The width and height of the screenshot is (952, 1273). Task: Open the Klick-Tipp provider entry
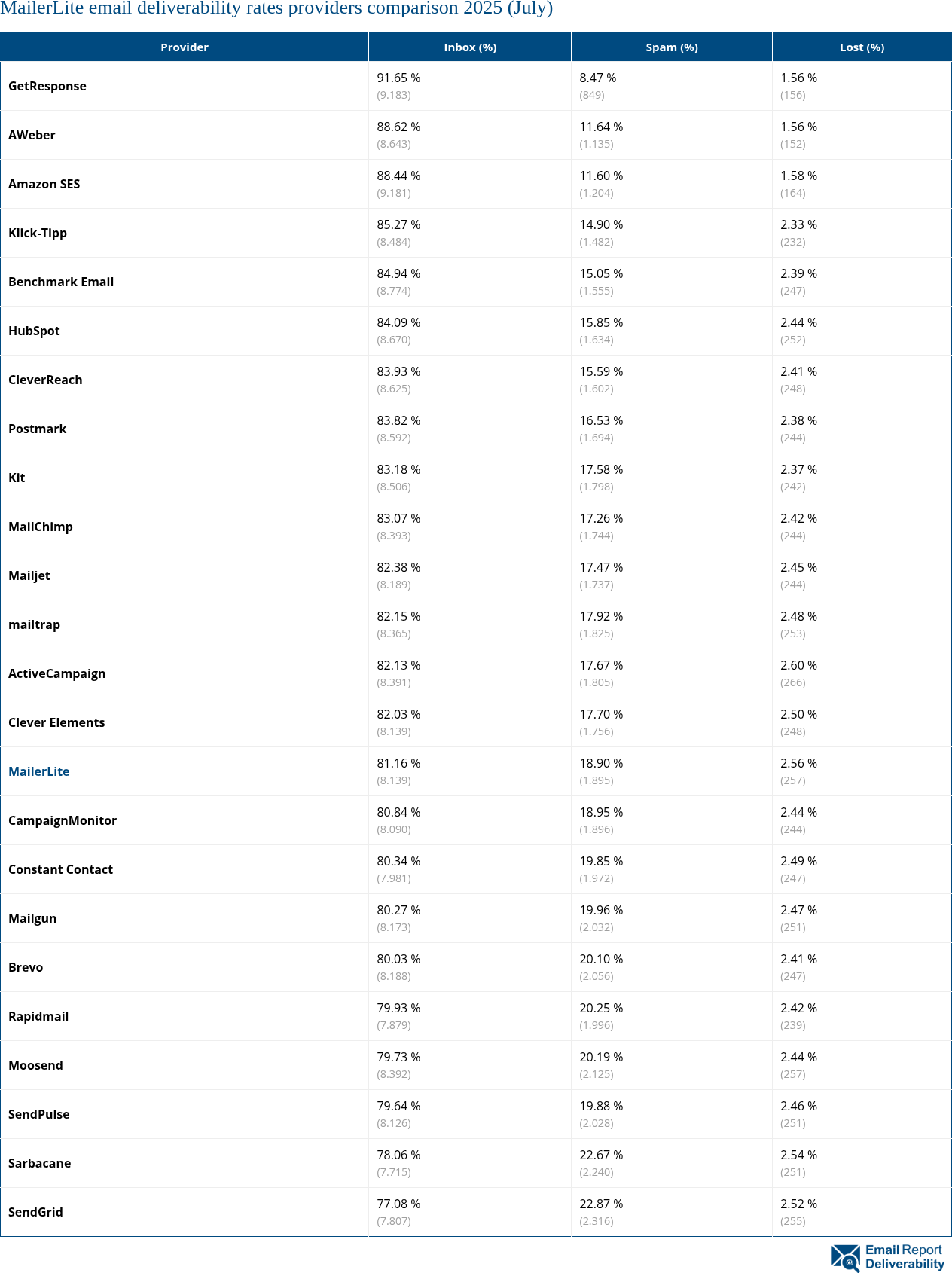tap(38, 233)
